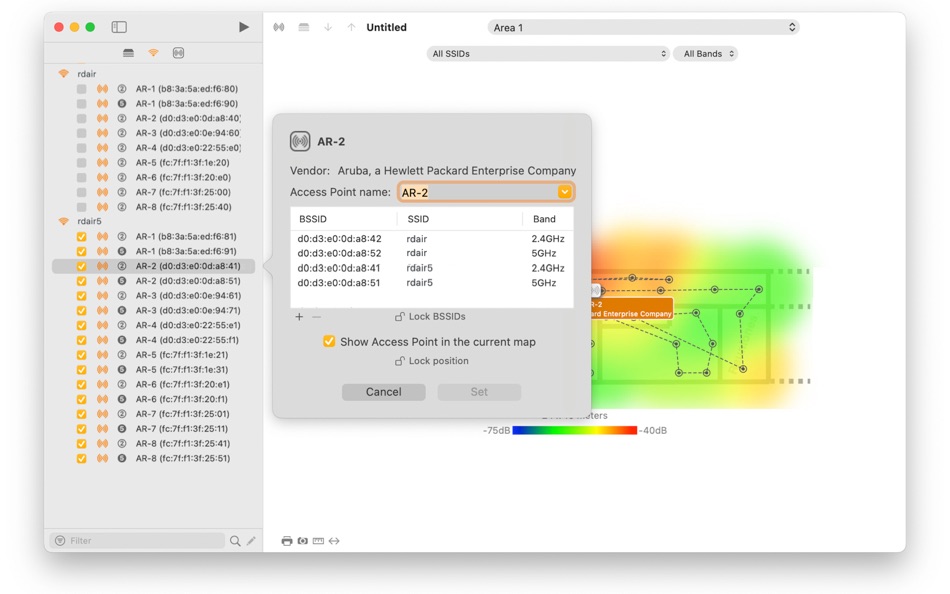Click the Set button
The height and width of the screenshot is (594, 950).
pos(479,392)
